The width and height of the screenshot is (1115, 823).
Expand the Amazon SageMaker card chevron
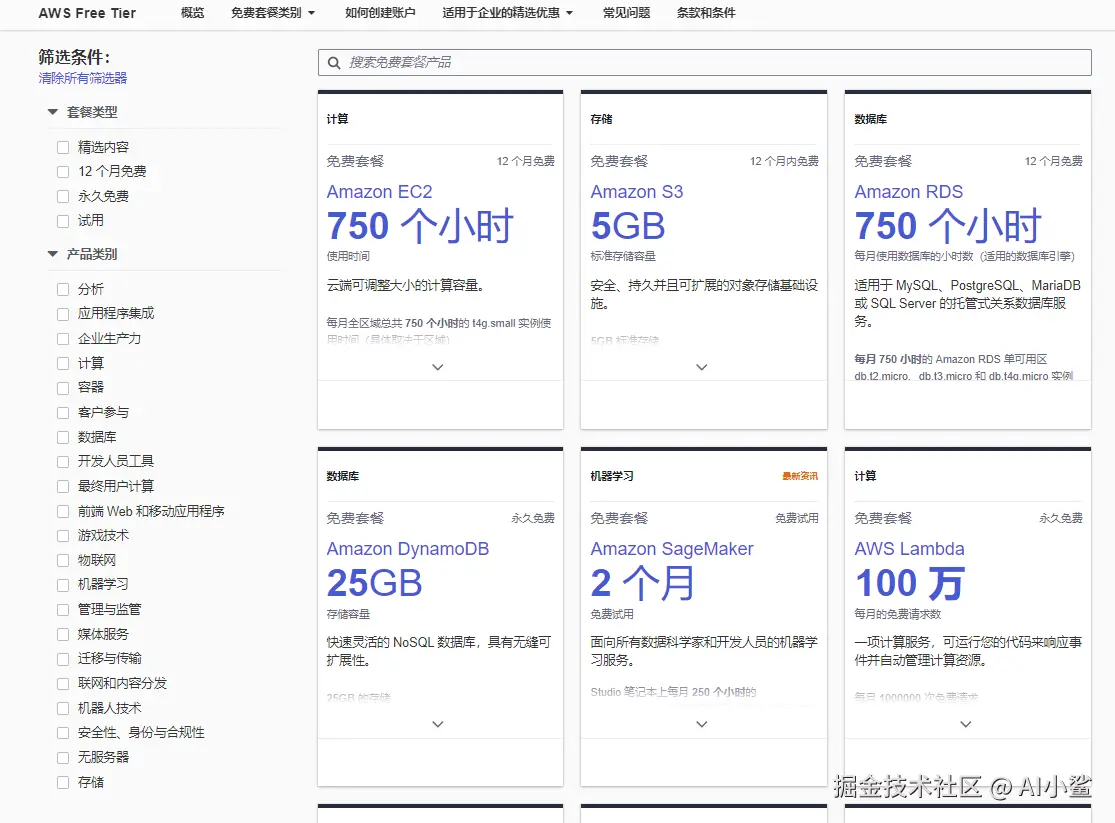coord(702,724)
